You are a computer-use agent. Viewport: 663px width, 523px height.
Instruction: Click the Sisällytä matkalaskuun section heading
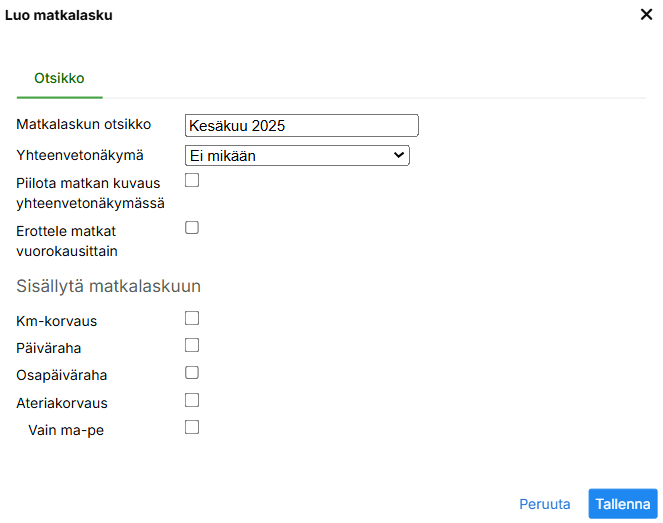109,286
